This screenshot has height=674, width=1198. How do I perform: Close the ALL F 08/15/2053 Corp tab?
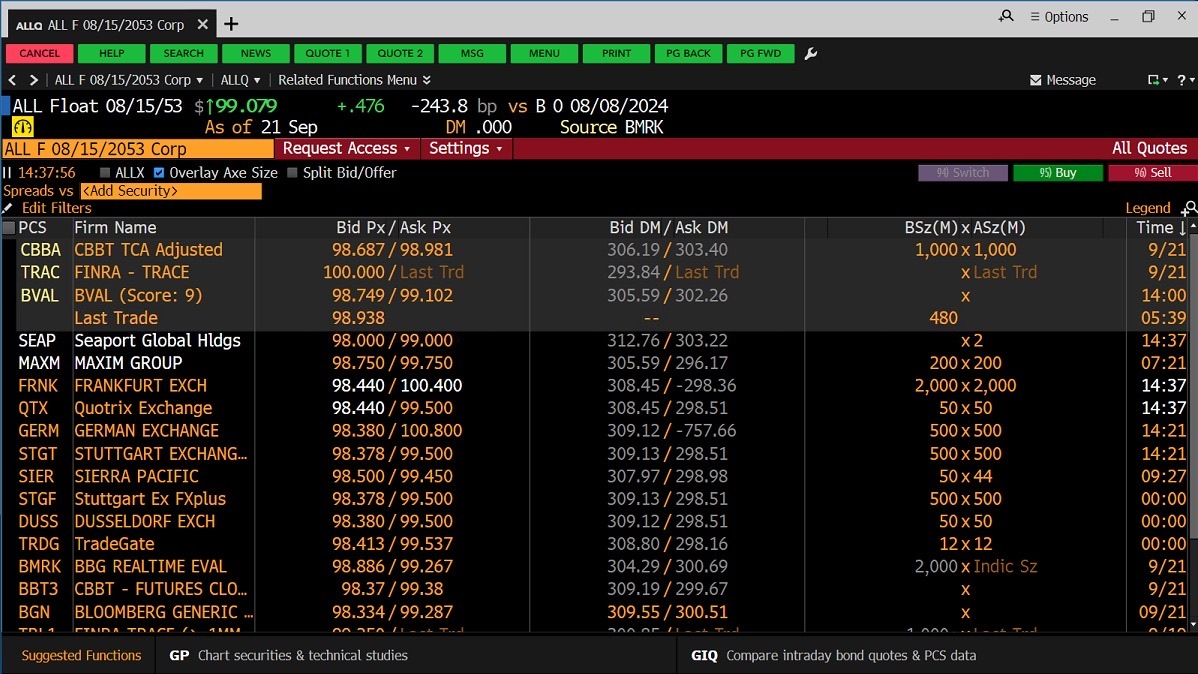click(202, 24)
